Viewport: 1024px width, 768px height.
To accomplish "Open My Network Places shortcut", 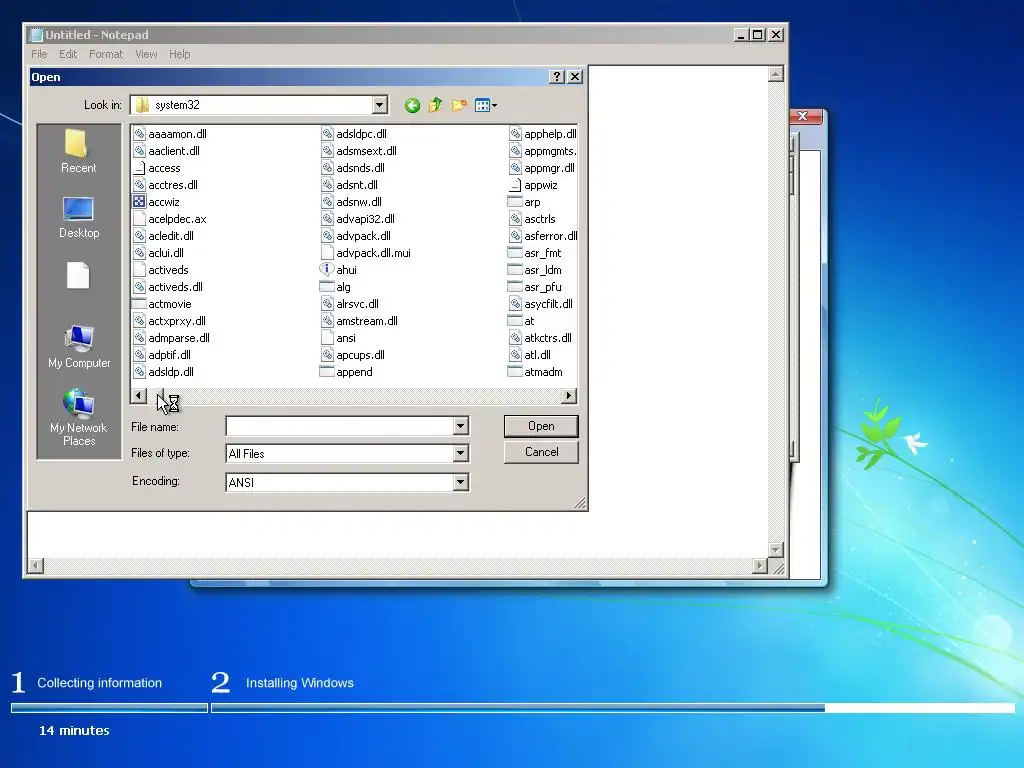I will pyautogui.click(x=78, y=418).
